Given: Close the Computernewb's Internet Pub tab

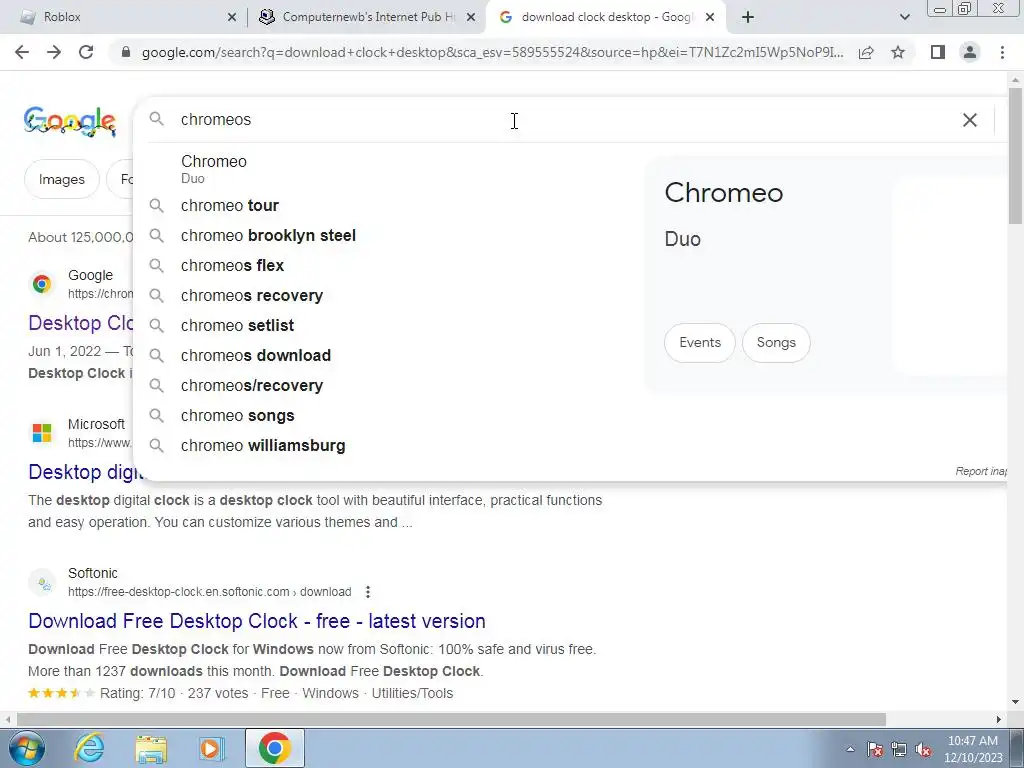Looking at the screenshot, I should (471, 18).
